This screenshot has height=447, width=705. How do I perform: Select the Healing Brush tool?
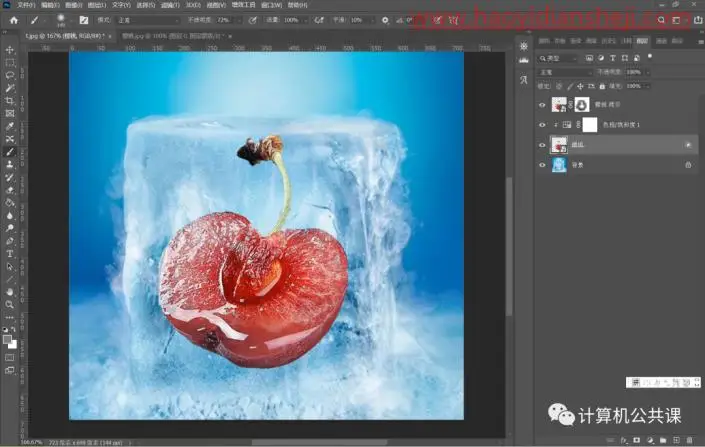[x=9, y=139]
